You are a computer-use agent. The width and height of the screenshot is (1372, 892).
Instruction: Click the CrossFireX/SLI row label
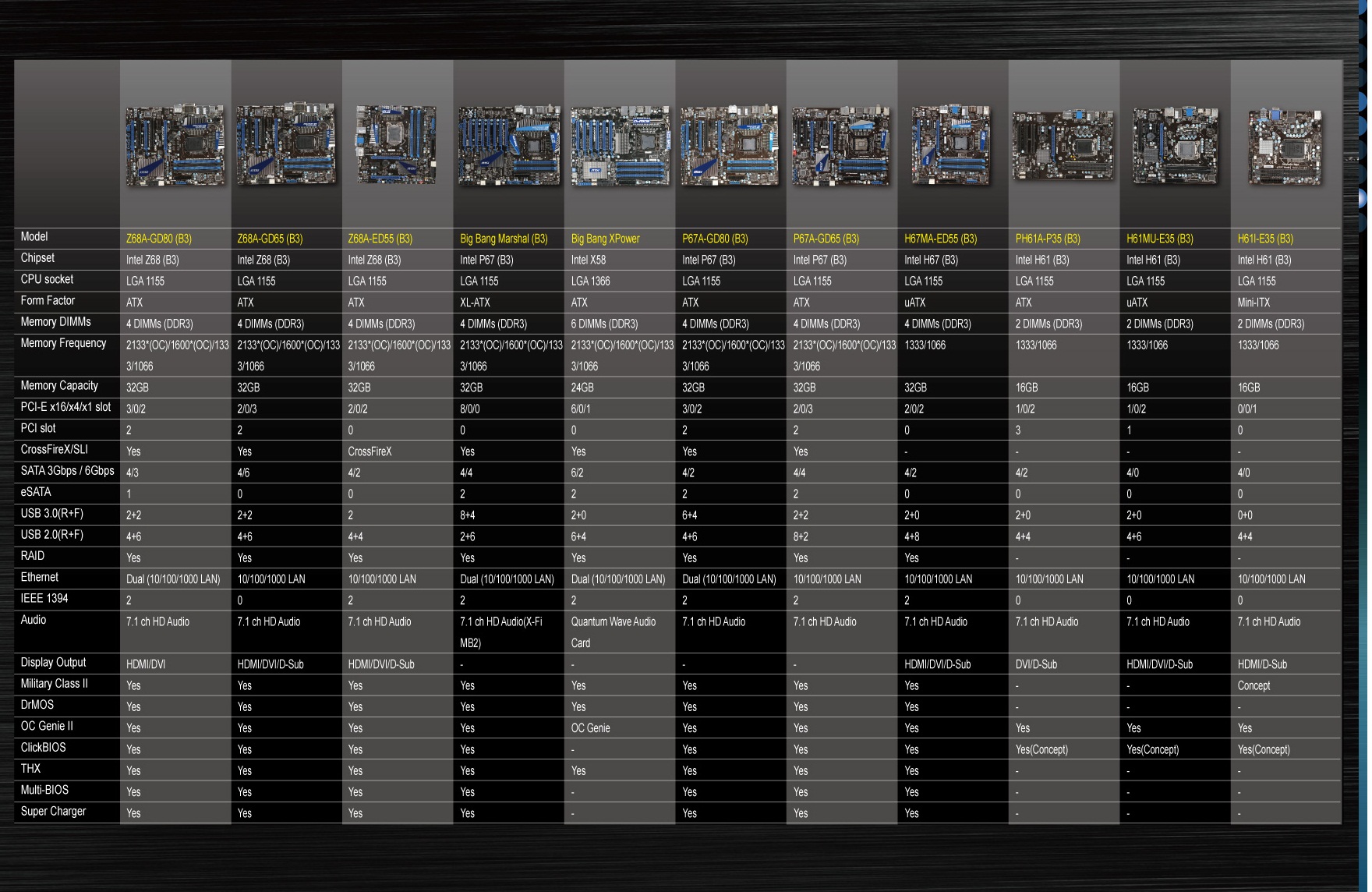(x=54, y=449)
